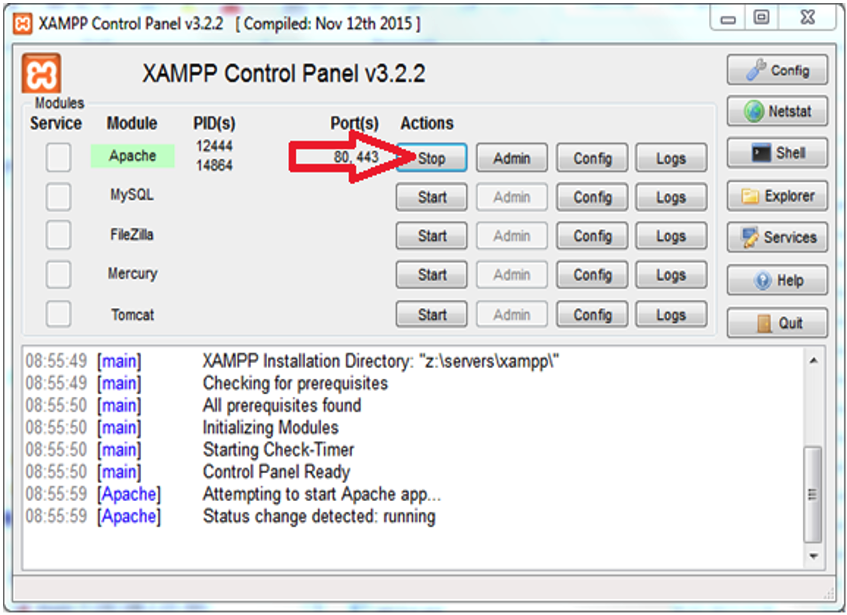Click log line "Checking for prerequisites"
847x615 pixels.
(295, 383)
